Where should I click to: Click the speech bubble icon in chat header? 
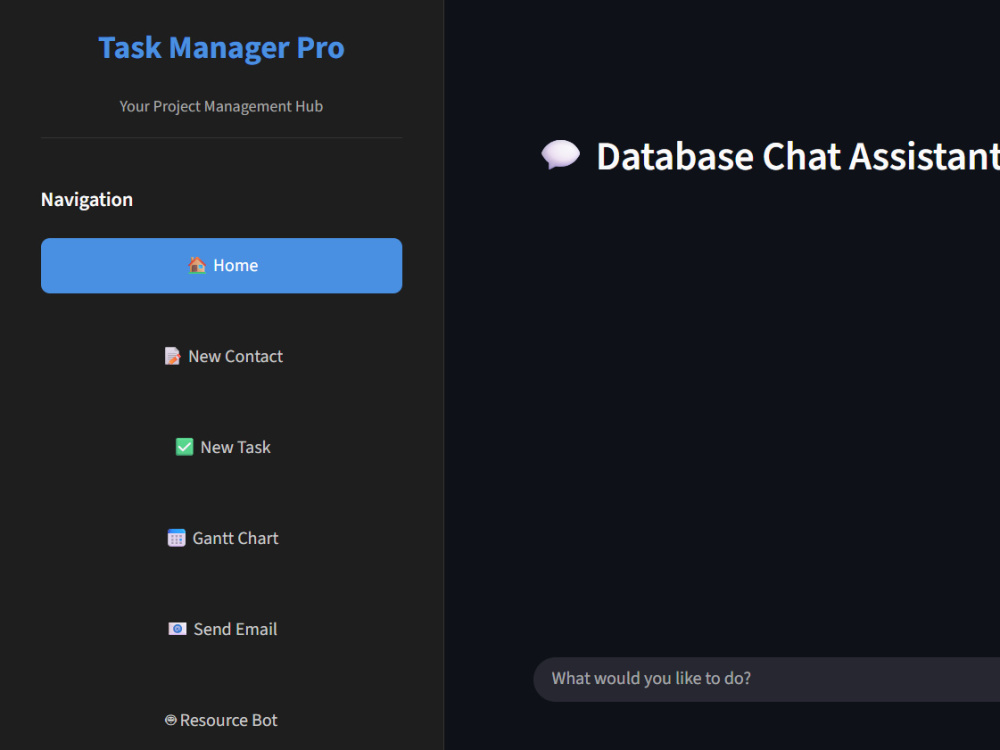click(561, 155)
